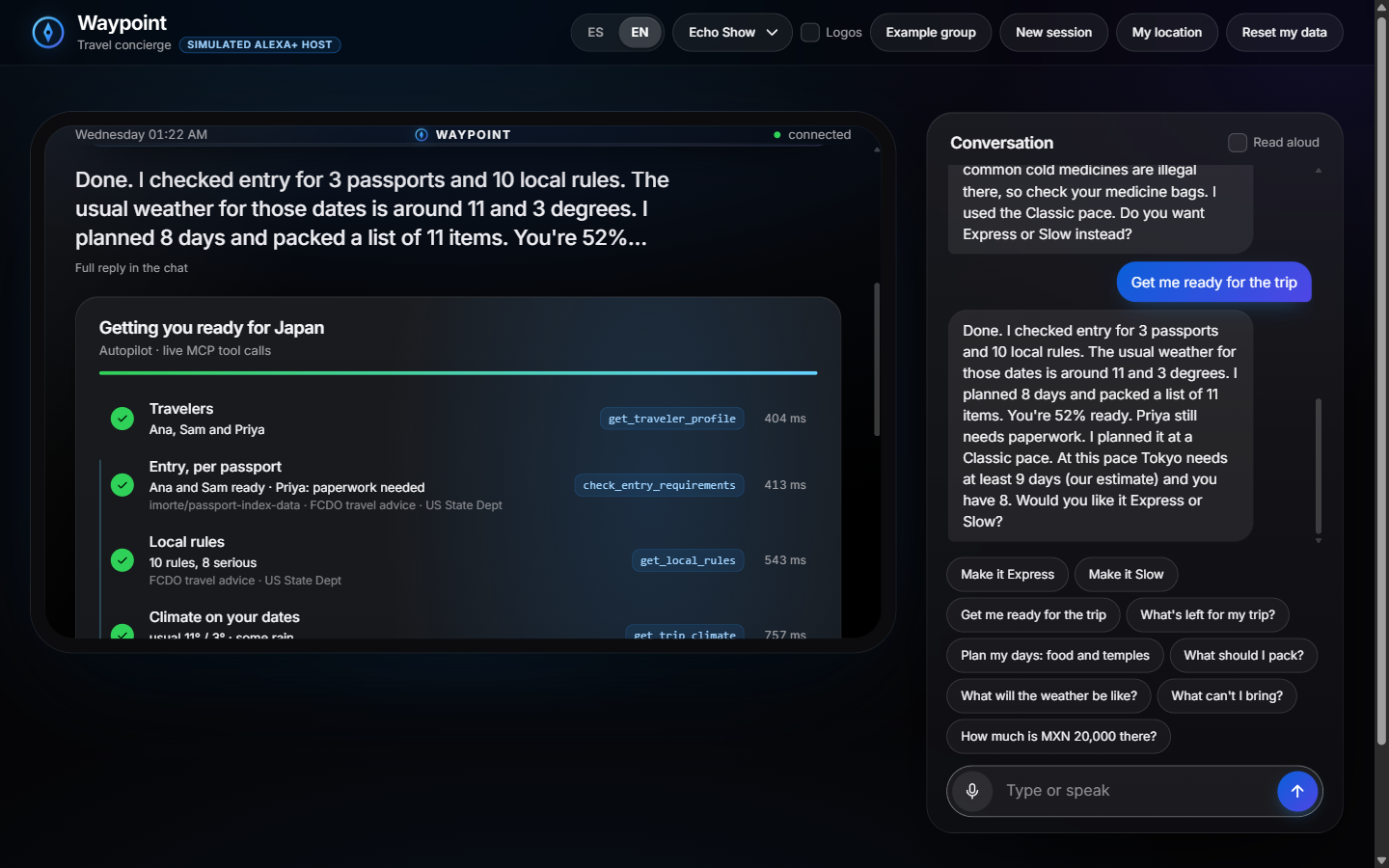Select 'What will the weather be like?' chip

(x=1049, y=696)
